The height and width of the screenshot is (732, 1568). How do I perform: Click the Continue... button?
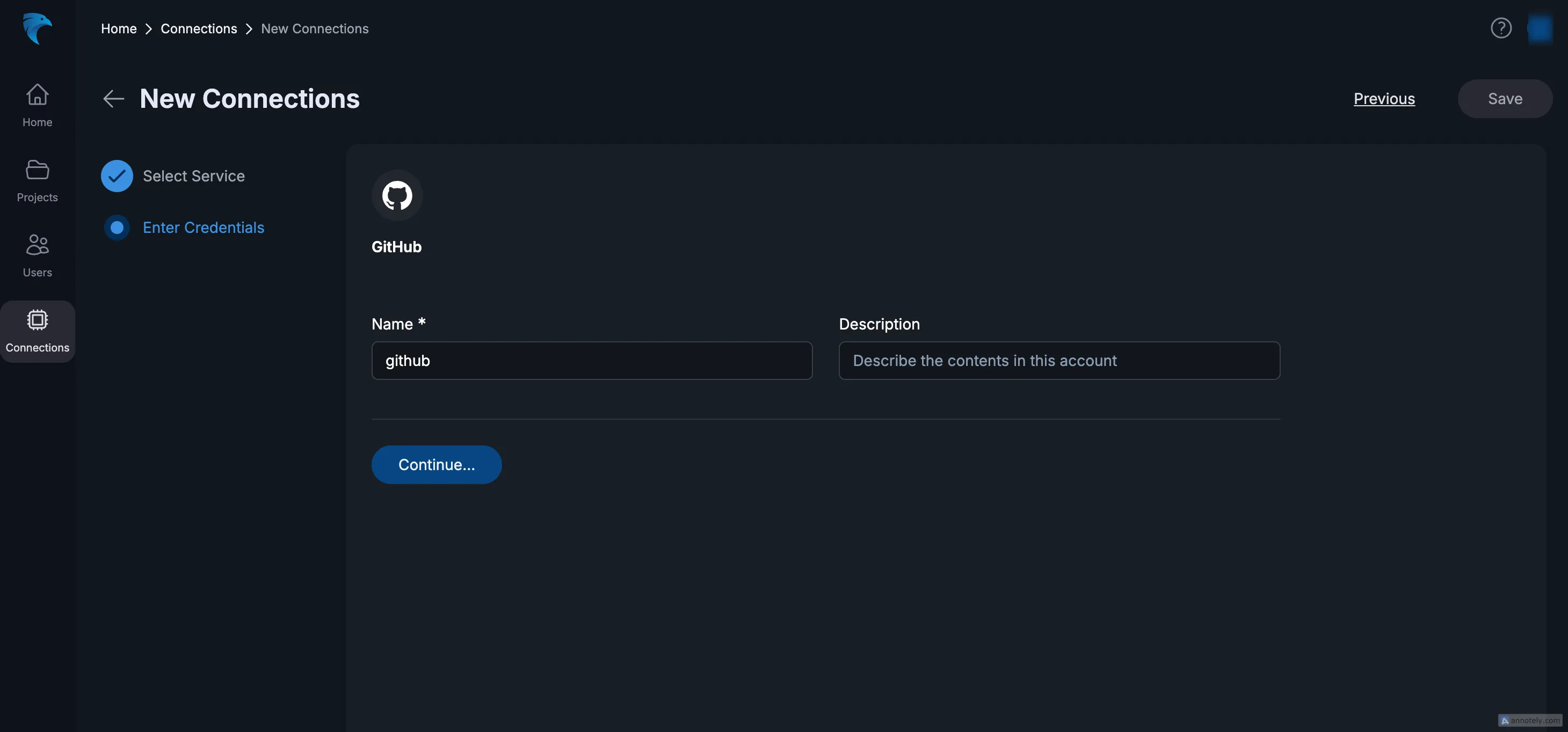437,465
